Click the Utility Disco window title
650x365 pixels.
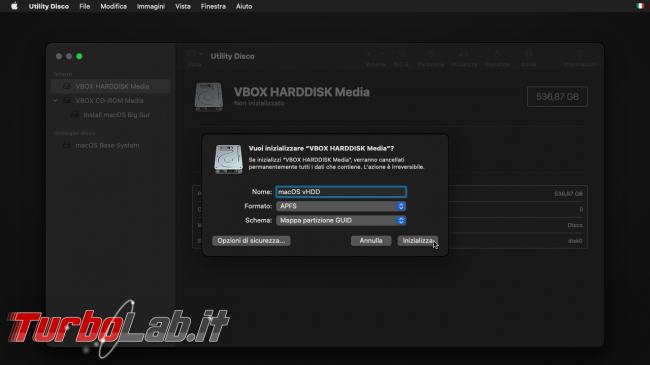click(233, 56)
